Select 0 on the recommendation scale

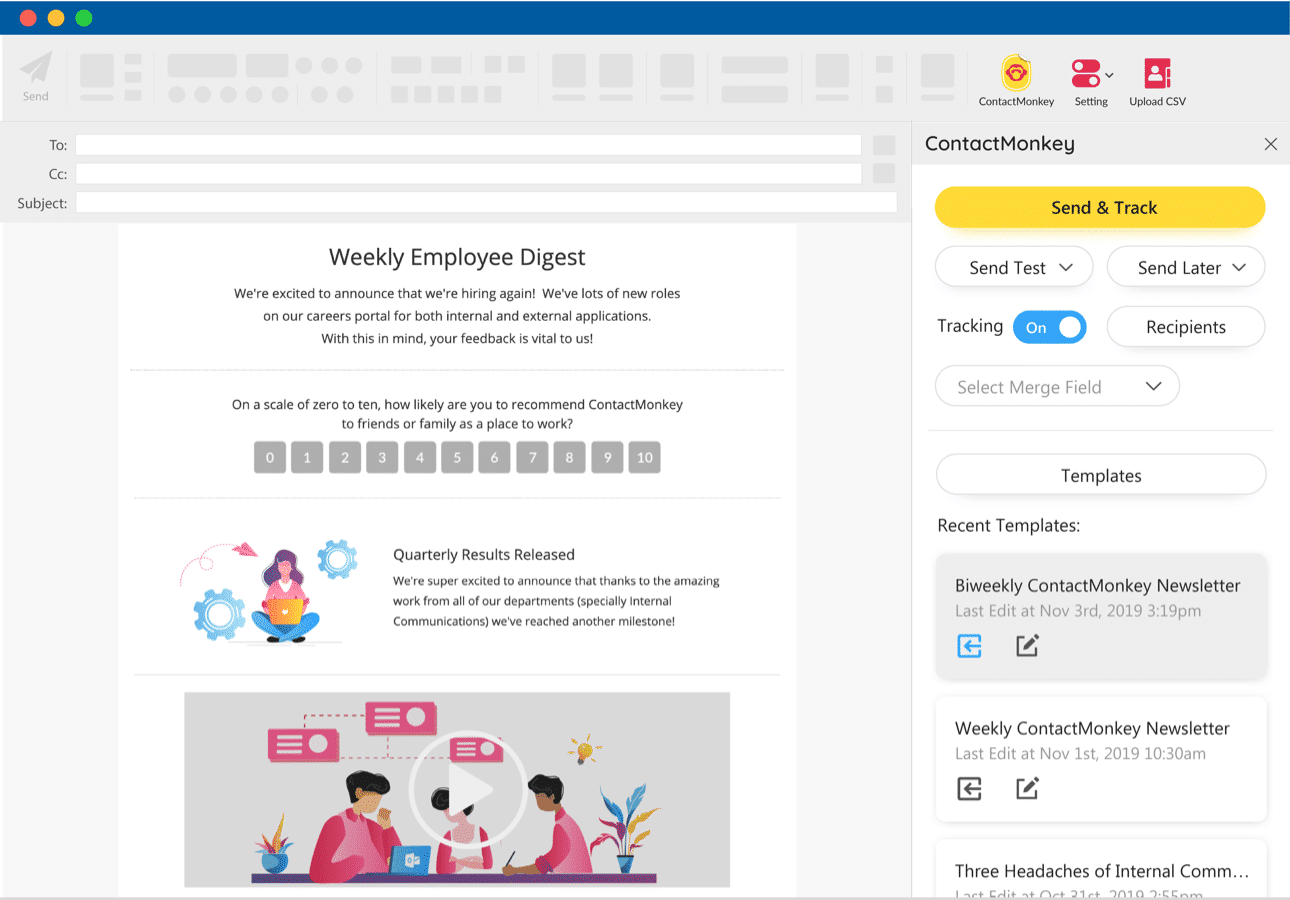pyautogui.click(x=269, y=457)
